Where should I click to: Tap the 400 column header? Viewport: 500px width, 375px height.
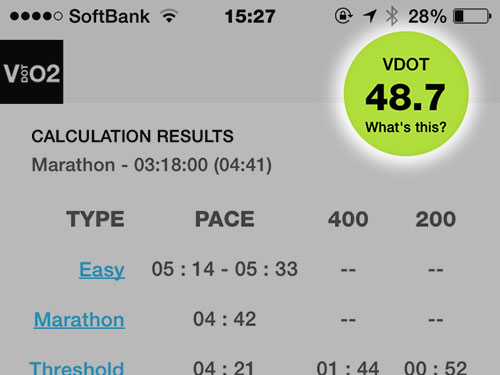[348, 219]
